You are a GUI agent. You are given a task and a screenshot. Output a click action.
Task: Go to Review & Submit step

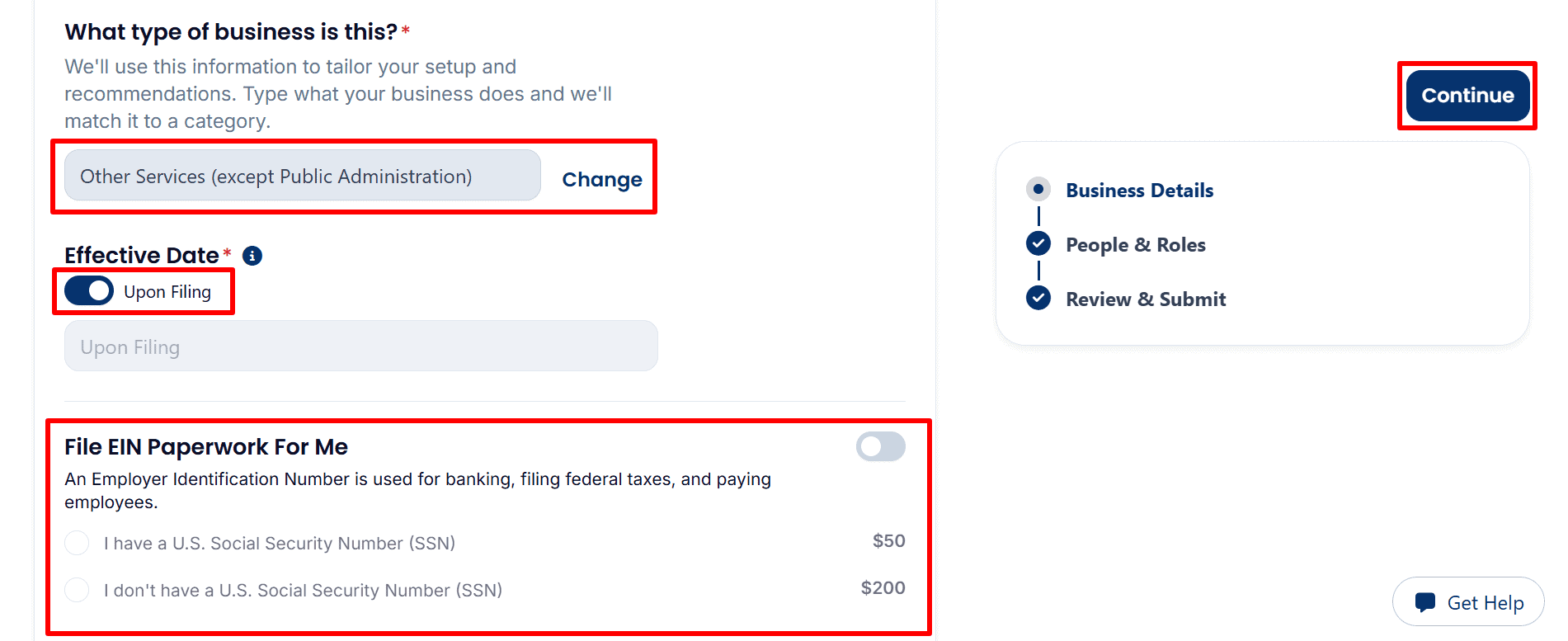pyautogui.click(x=1146, y=299)
